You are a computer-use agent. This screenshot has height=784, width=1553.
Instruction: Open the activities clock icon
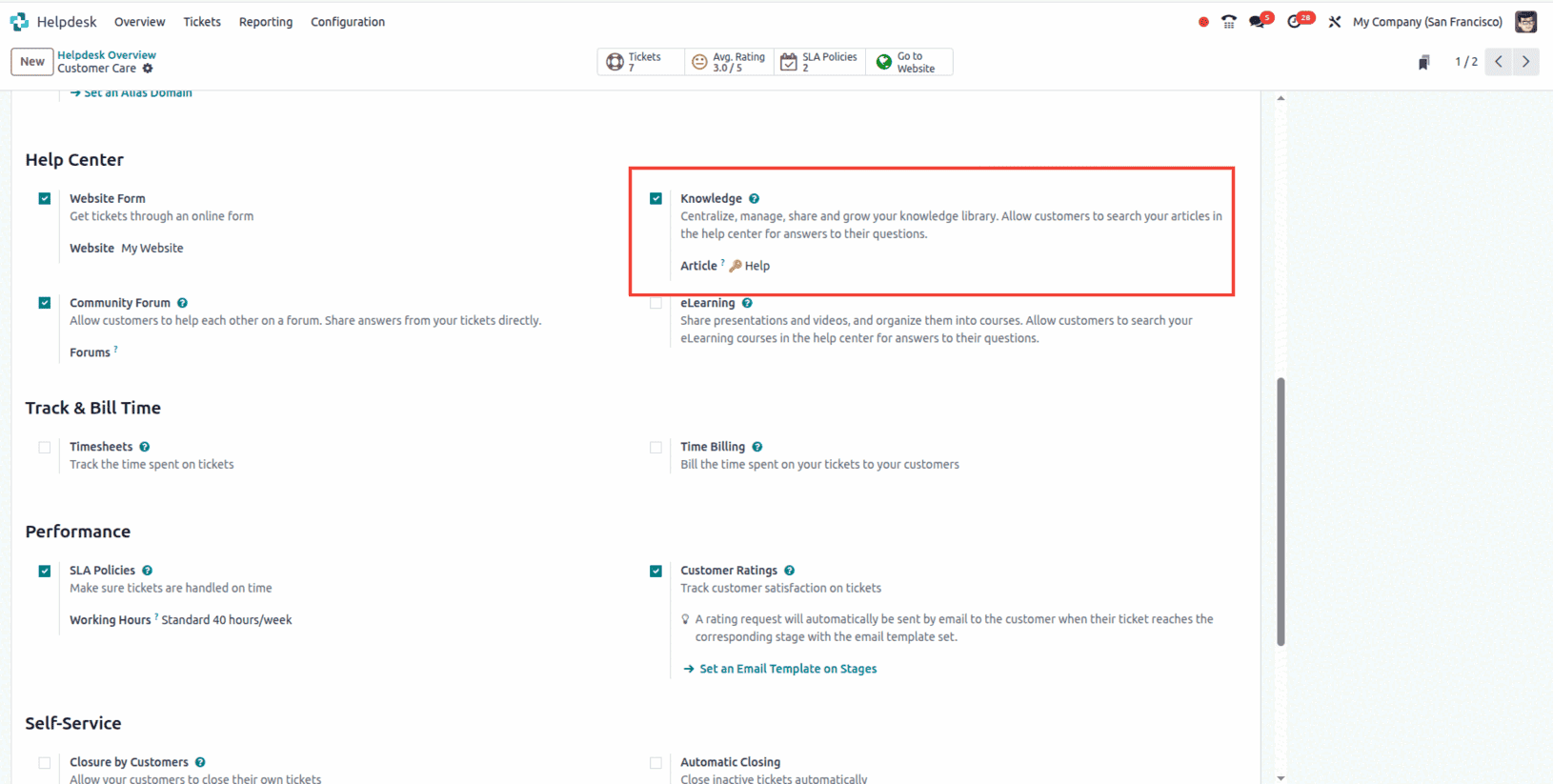[x=1296, y=22]
